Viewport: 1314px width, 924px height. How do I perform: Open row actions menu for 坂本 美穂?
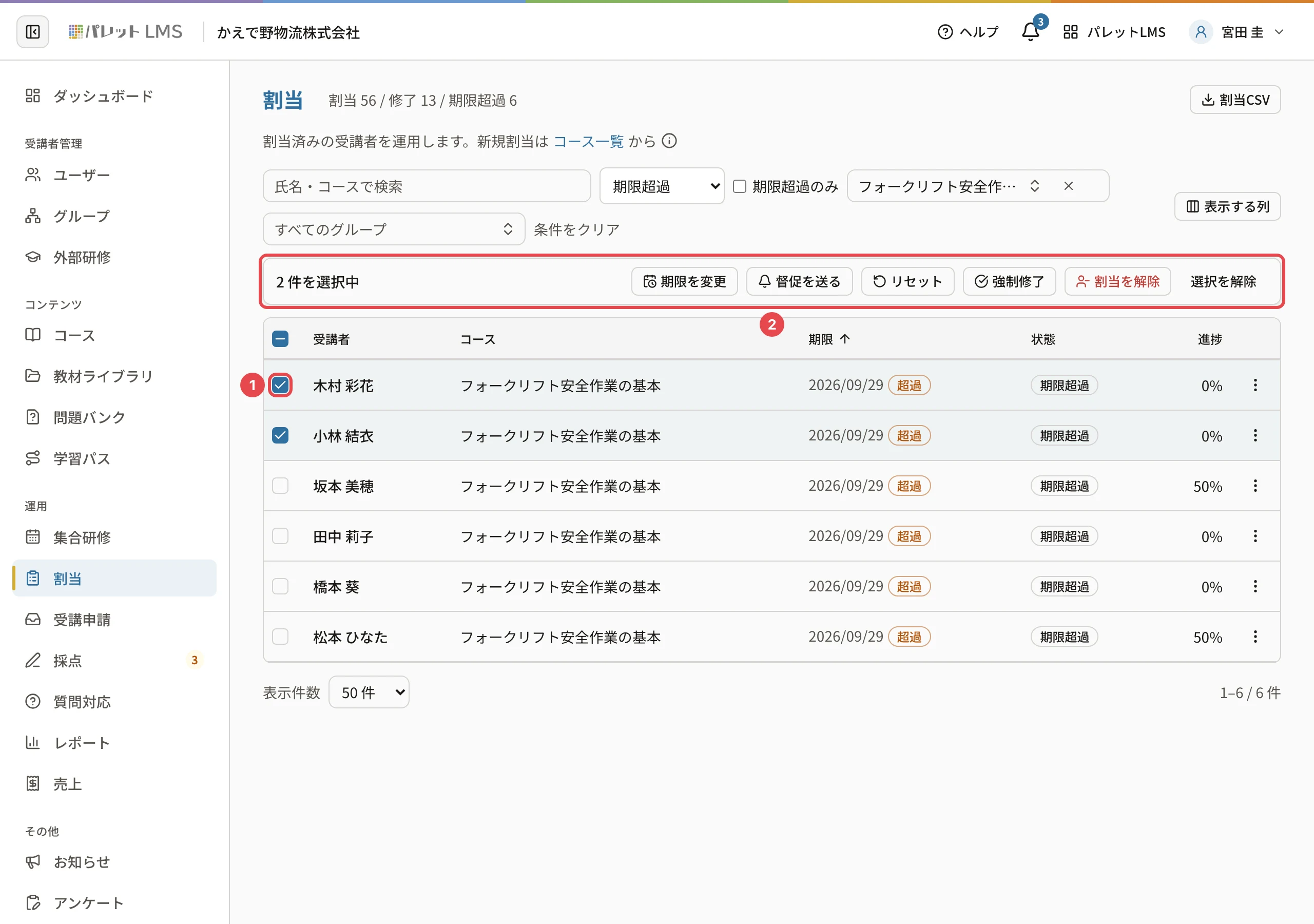coord(1255,486)
